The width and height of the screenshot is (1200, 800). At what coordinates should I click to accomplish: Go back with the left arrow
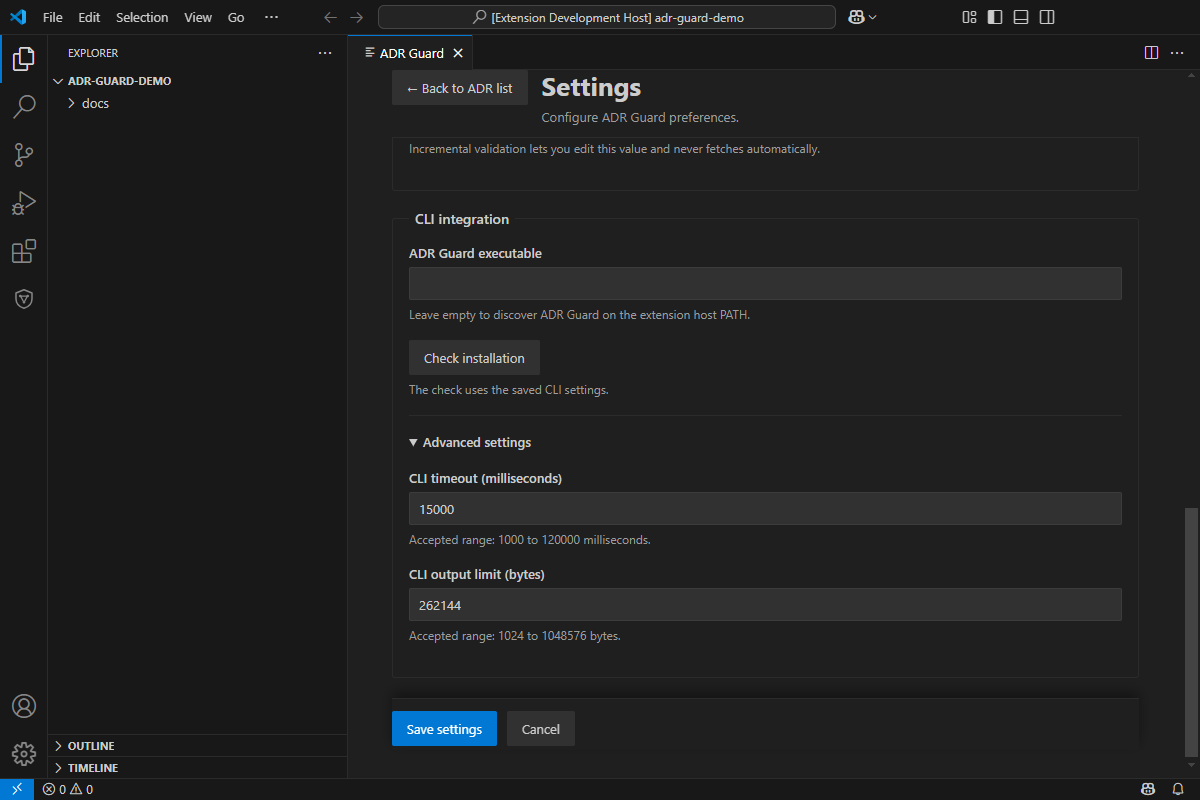(331, 17)
